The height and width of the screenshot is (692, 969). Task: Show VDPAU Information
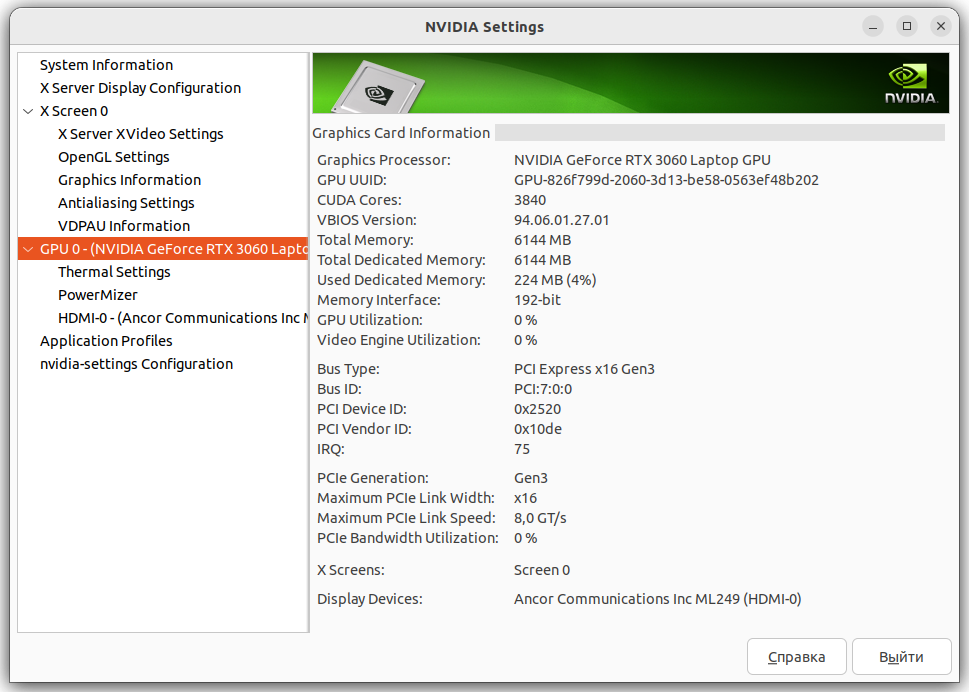point(124,226)
